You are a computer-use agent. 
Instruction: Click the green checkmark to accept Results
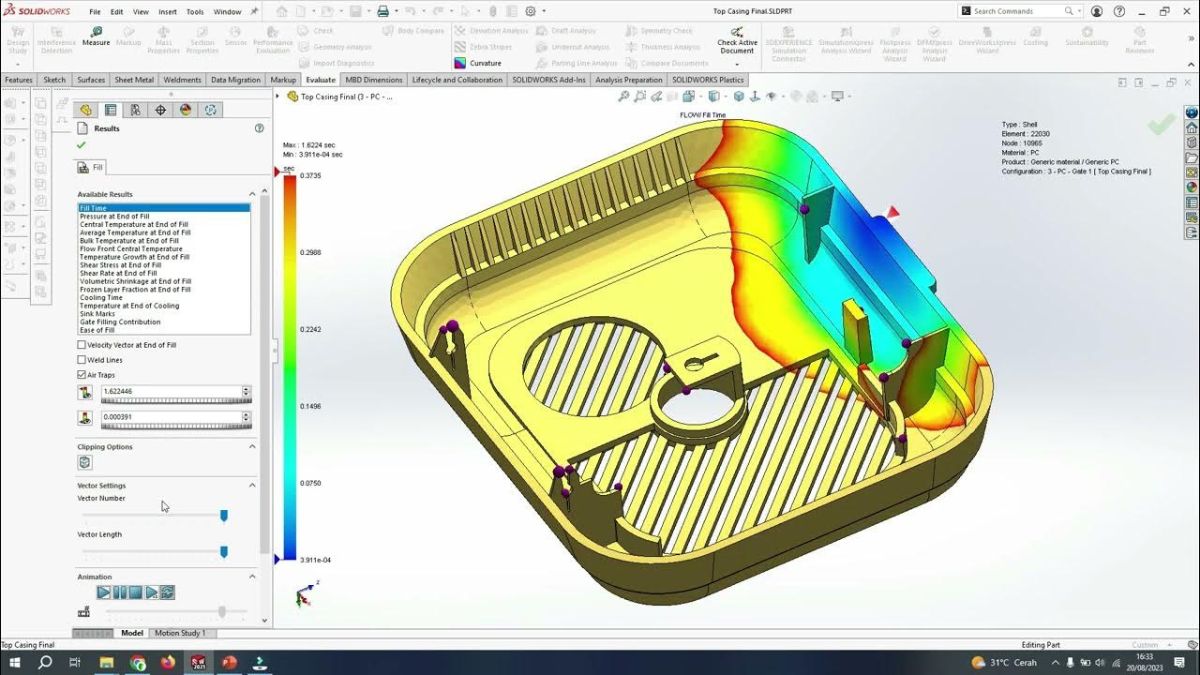[81, 143]
